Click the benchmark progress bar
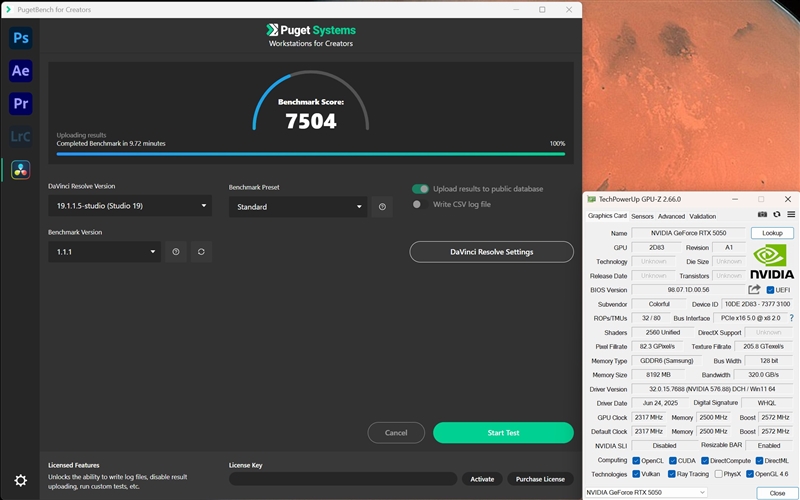800x500 pixels. coord(311,154)
